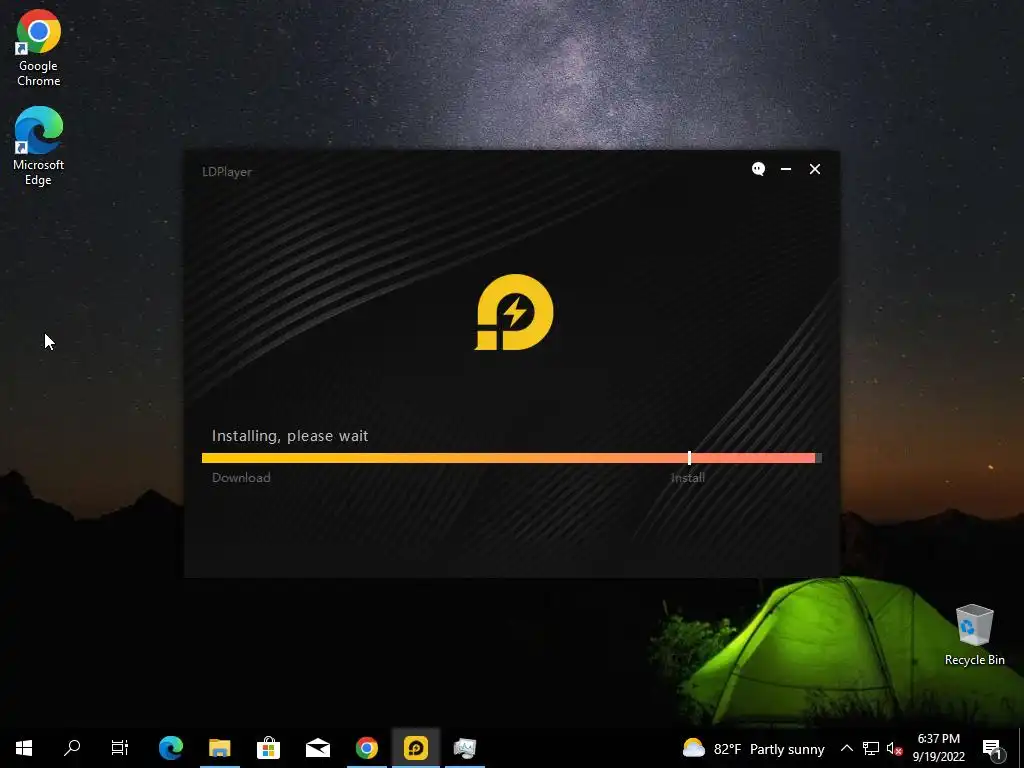Screen dimensions: 1024x768
Task: Switch to Google Chrome on the taskbar
Action: click(x=367, y=748)
